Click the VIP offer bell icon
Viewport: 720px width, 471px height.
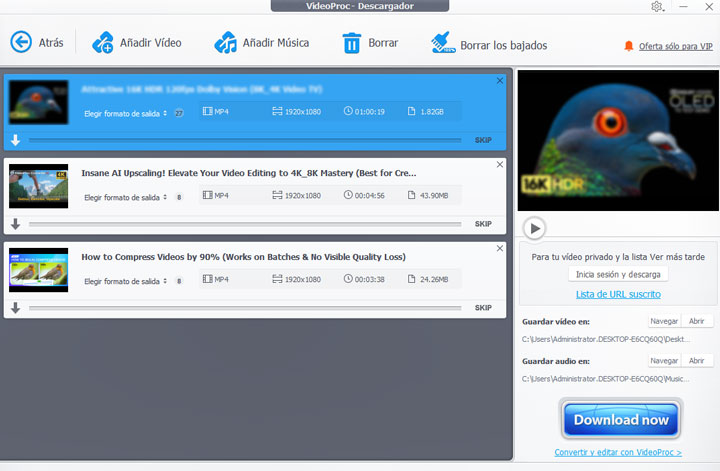(629, 46)
